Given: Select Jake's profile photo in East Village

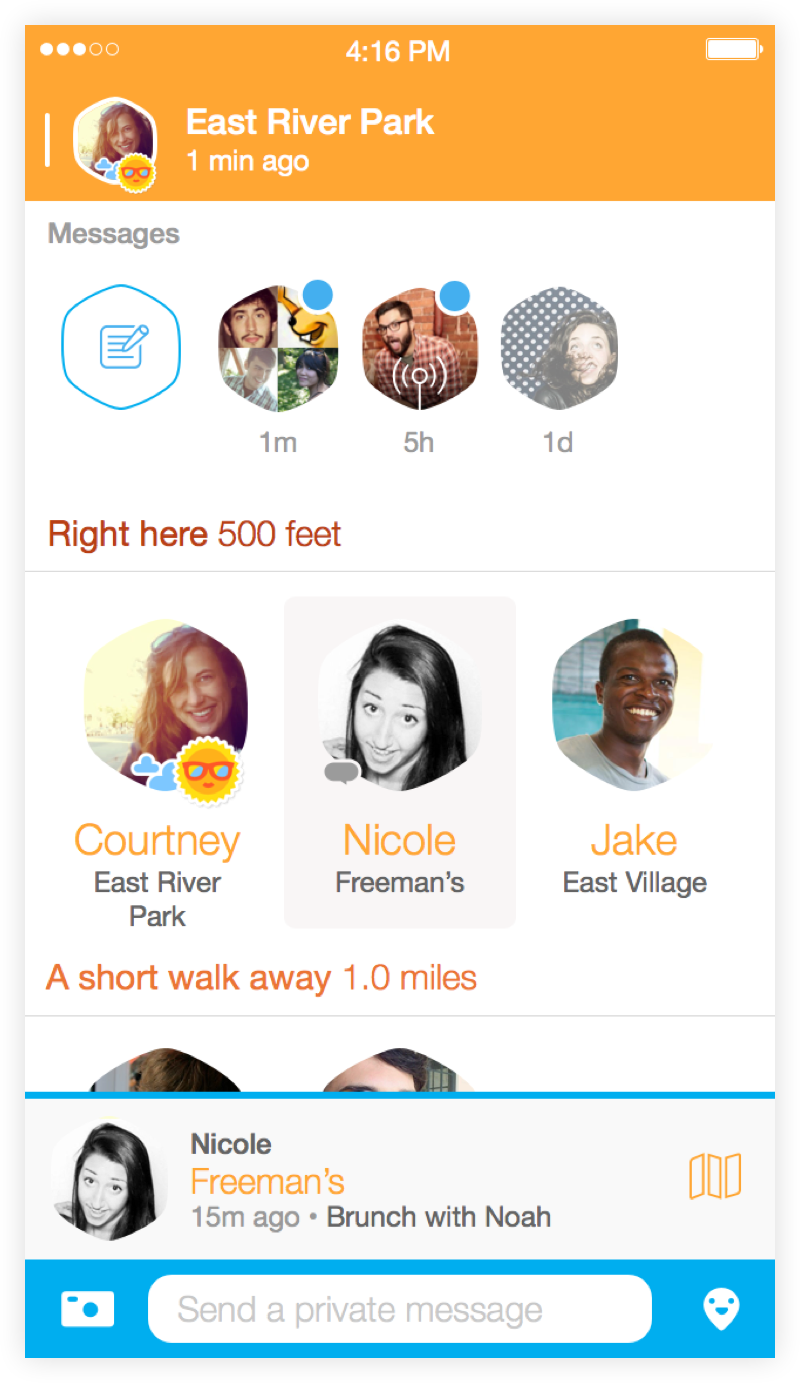Looking at the screenshot, I should [x=634, y=706].
